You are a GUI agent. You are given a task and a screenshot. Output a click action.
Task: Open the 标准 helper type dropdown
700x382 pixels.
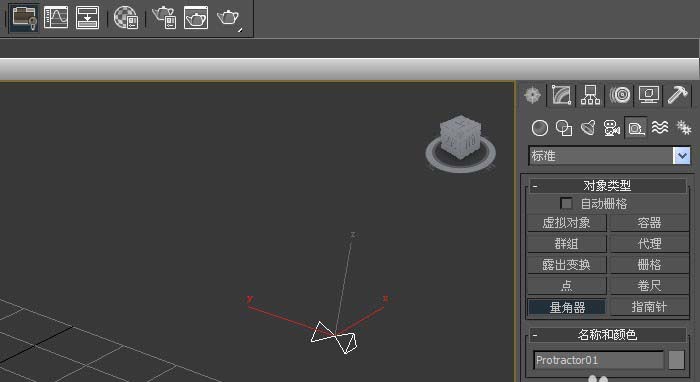pyautogui.click(x=682, y=156)
